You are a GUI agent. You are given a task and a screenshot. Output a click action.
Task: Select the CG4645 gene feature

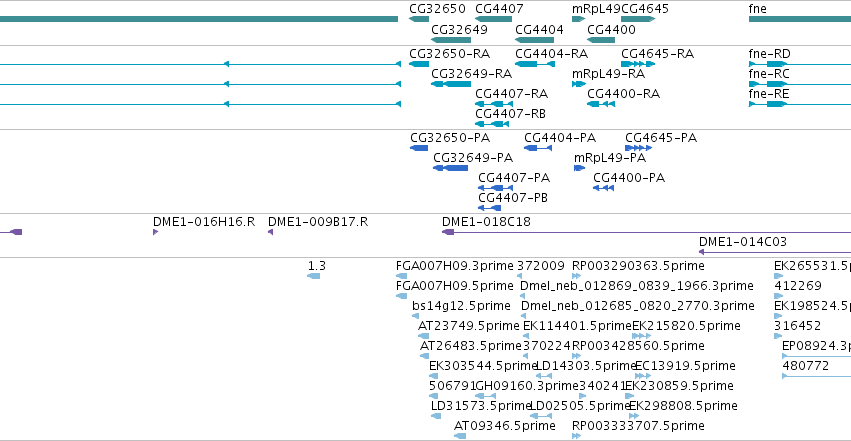[638, 20]
